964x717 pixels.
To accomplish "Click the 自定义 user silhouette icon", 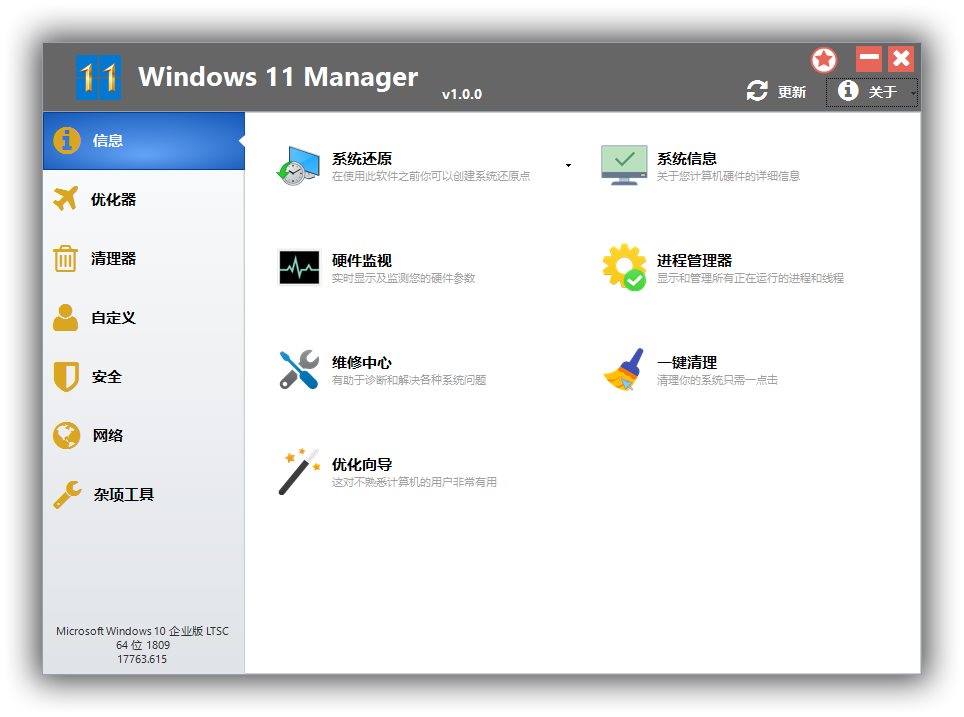I will [x=65, y=317].
